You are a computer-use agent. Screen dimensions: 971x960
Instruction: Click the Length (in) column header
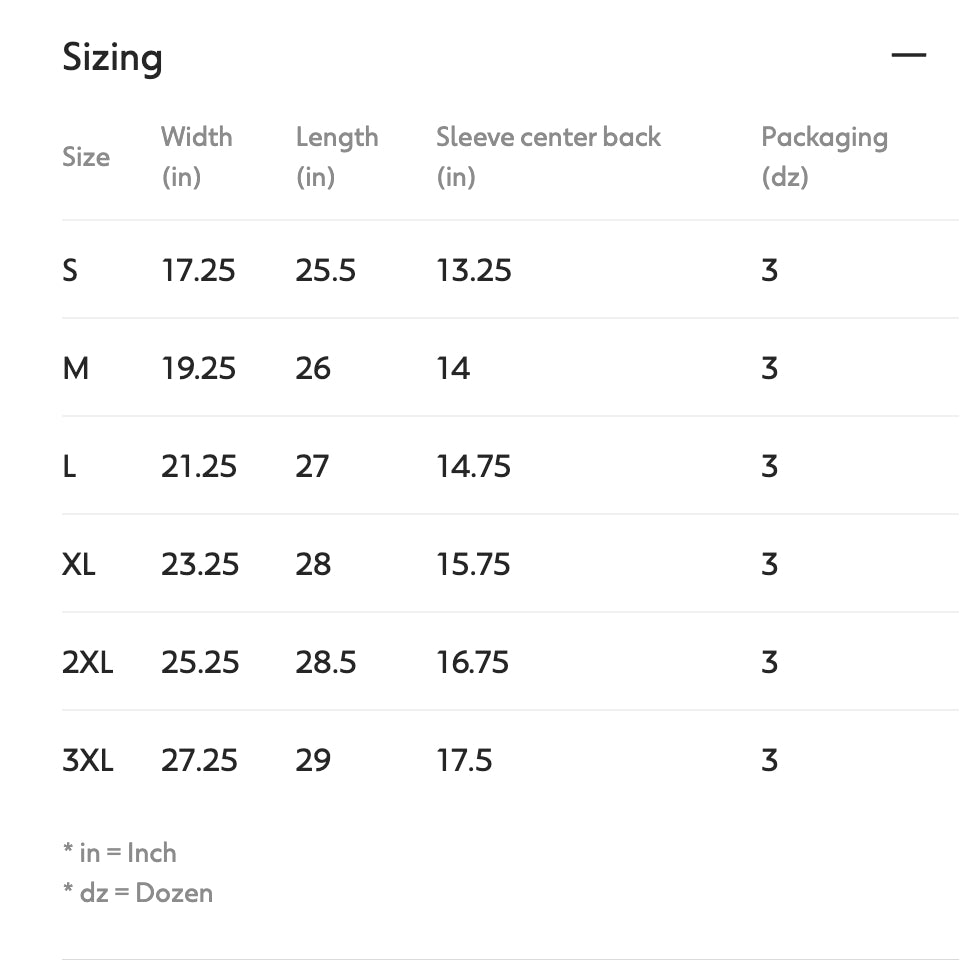pyautogui.click(x=337, y=157)
